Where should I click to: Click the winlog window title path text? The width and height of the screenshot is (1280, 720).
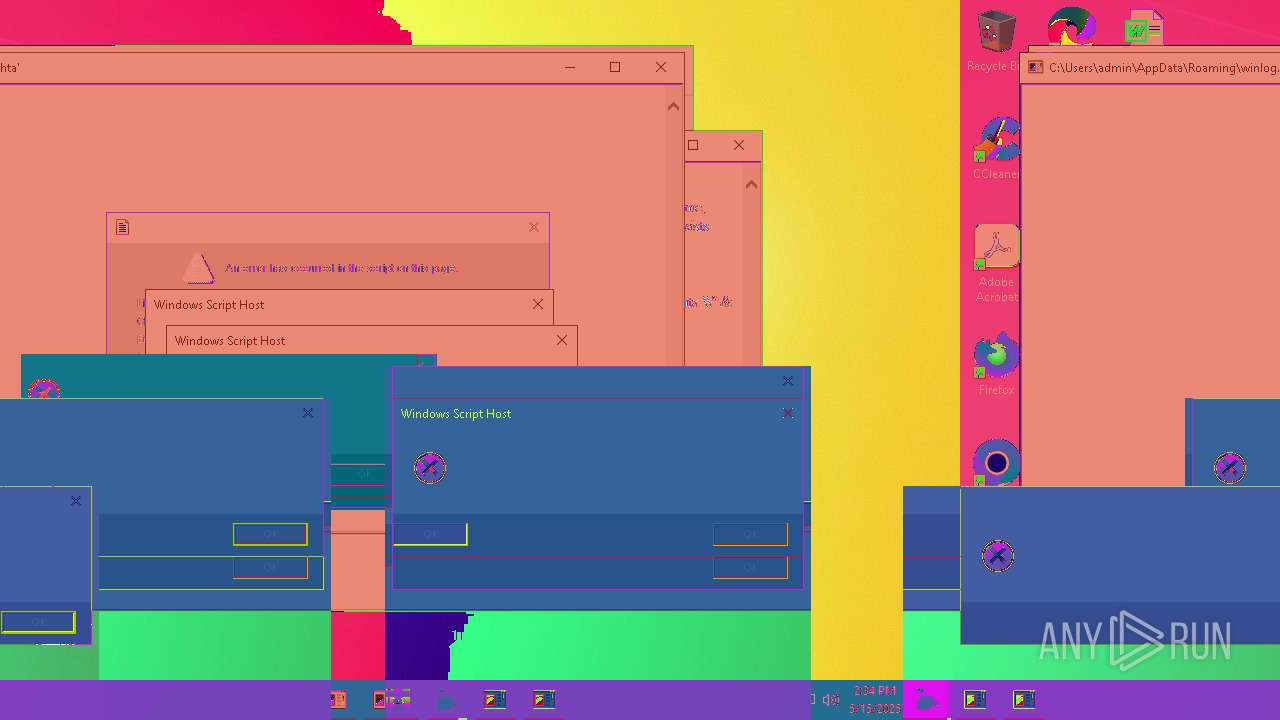coord(1163,68)
